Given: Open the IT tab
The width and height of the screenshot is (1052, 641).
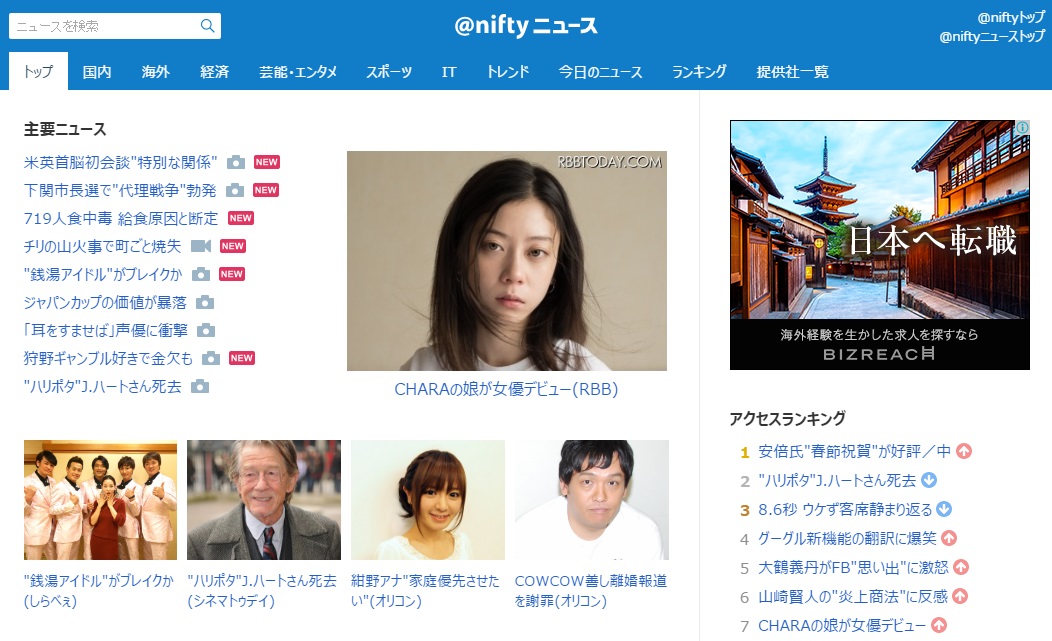Looking at the screenshot, I should tap(449, 72).
